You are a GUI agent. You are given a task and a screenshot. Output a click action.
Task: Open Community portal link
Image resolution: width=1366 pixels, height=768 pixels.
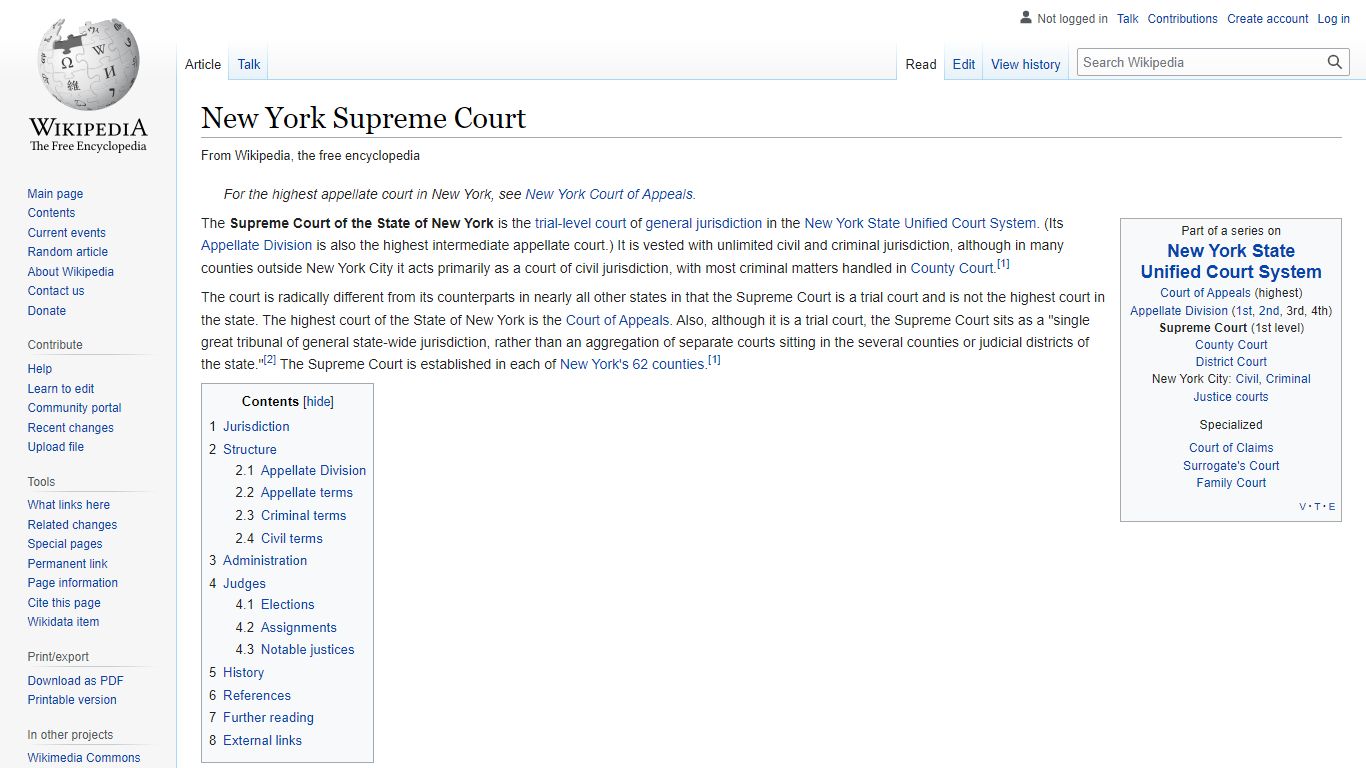74,408
